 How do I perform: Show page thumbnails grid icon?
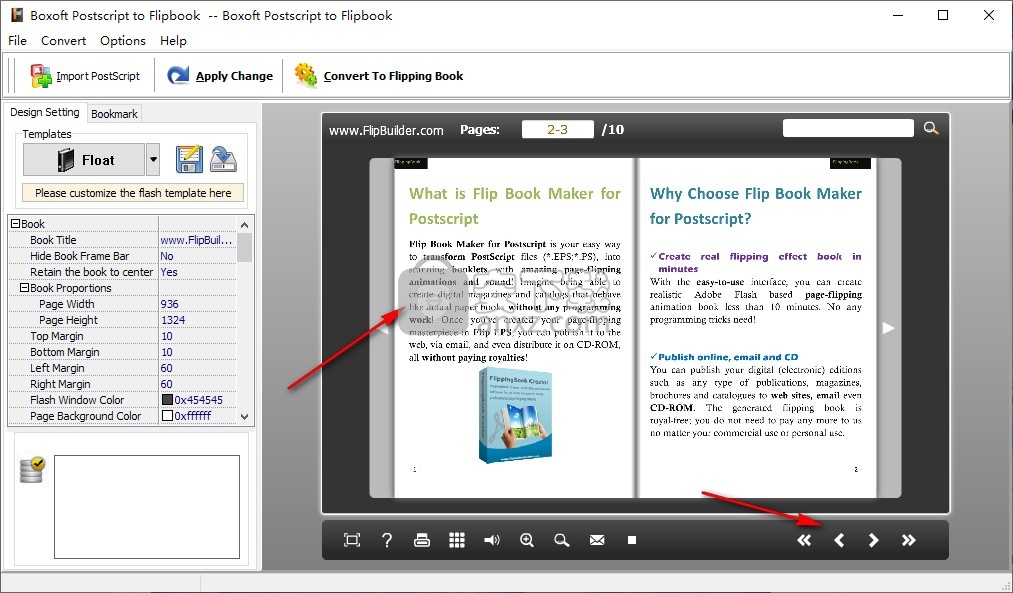(x=457, y=540)
